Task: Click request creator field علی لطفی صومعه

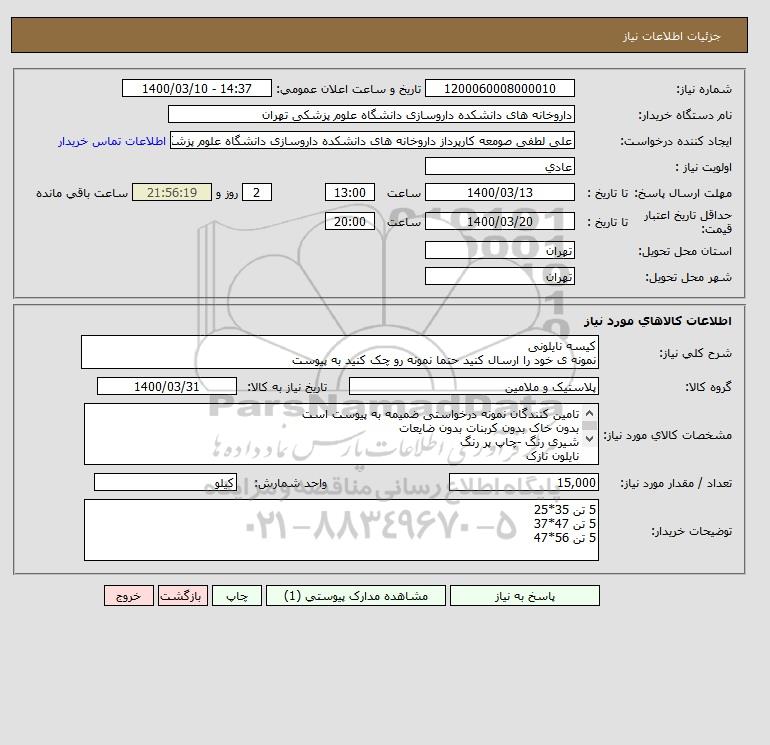Action: pos(372,140)
